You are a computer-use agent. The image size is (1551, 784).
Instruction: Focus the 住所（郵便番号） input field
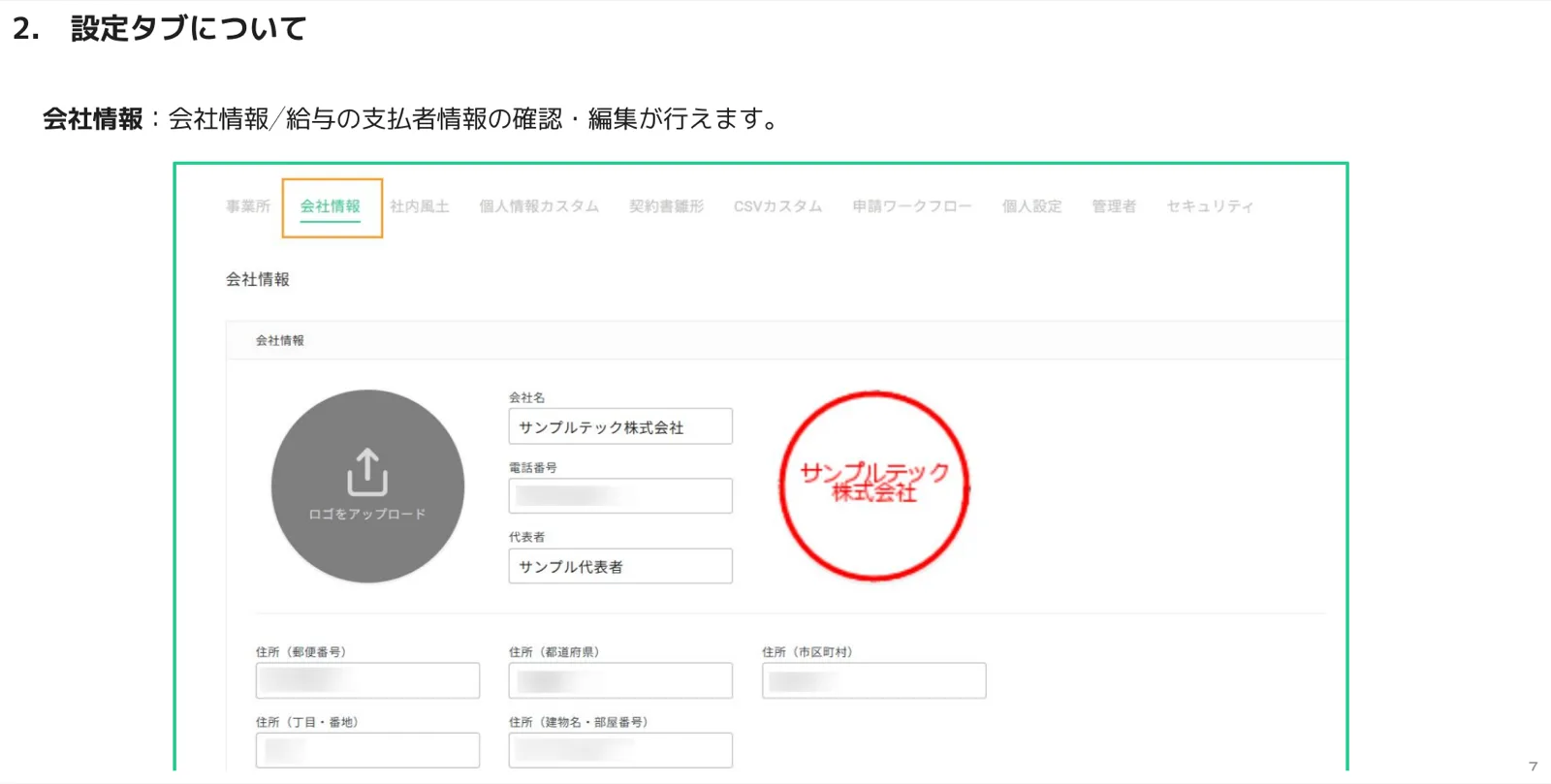point(367,680)
